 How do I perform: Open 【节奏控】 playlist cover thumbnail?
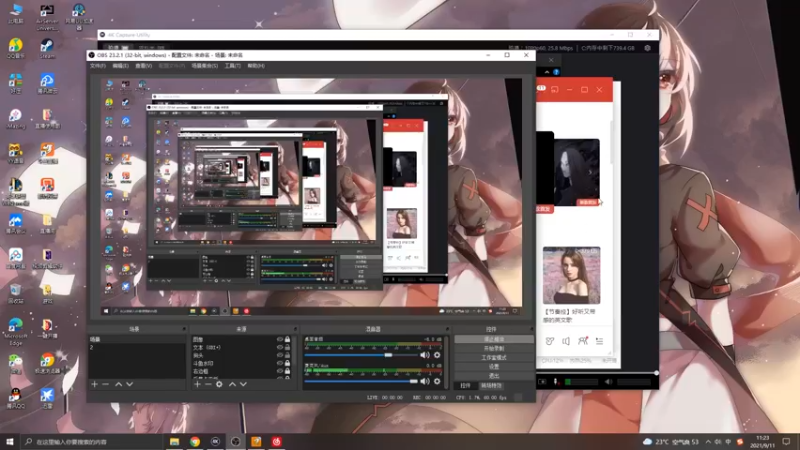[571, 276]
